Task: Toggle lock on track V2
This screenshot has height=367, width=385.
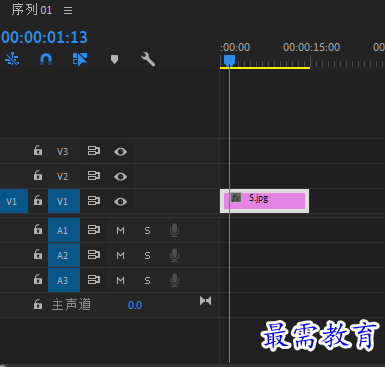Action: [x=38, y=175]
